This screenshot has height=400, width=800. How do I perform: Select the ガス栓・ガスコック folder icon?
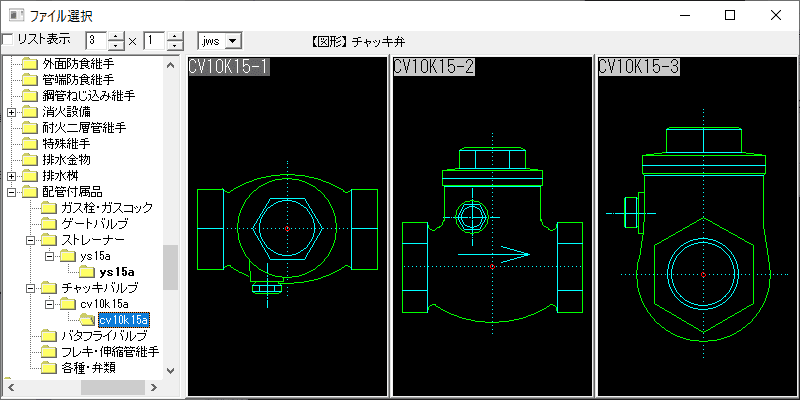[49, 208]
